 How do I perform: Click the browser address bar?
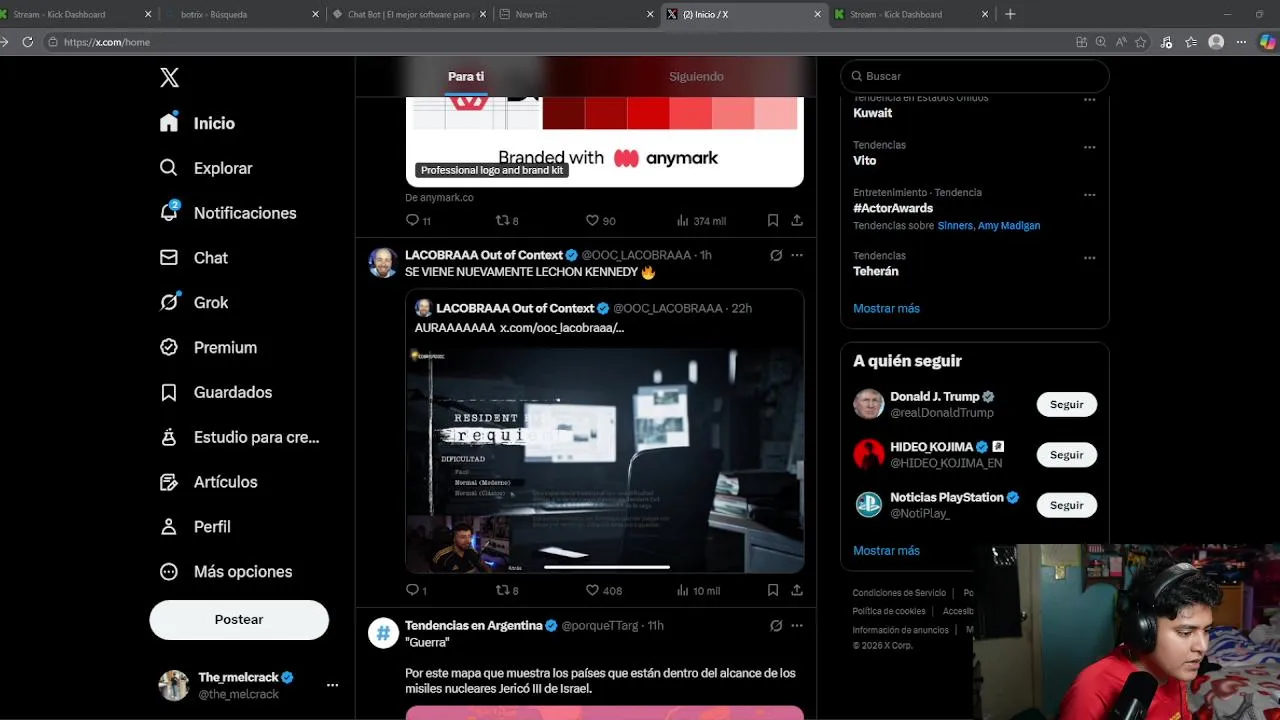pos(560,42)
